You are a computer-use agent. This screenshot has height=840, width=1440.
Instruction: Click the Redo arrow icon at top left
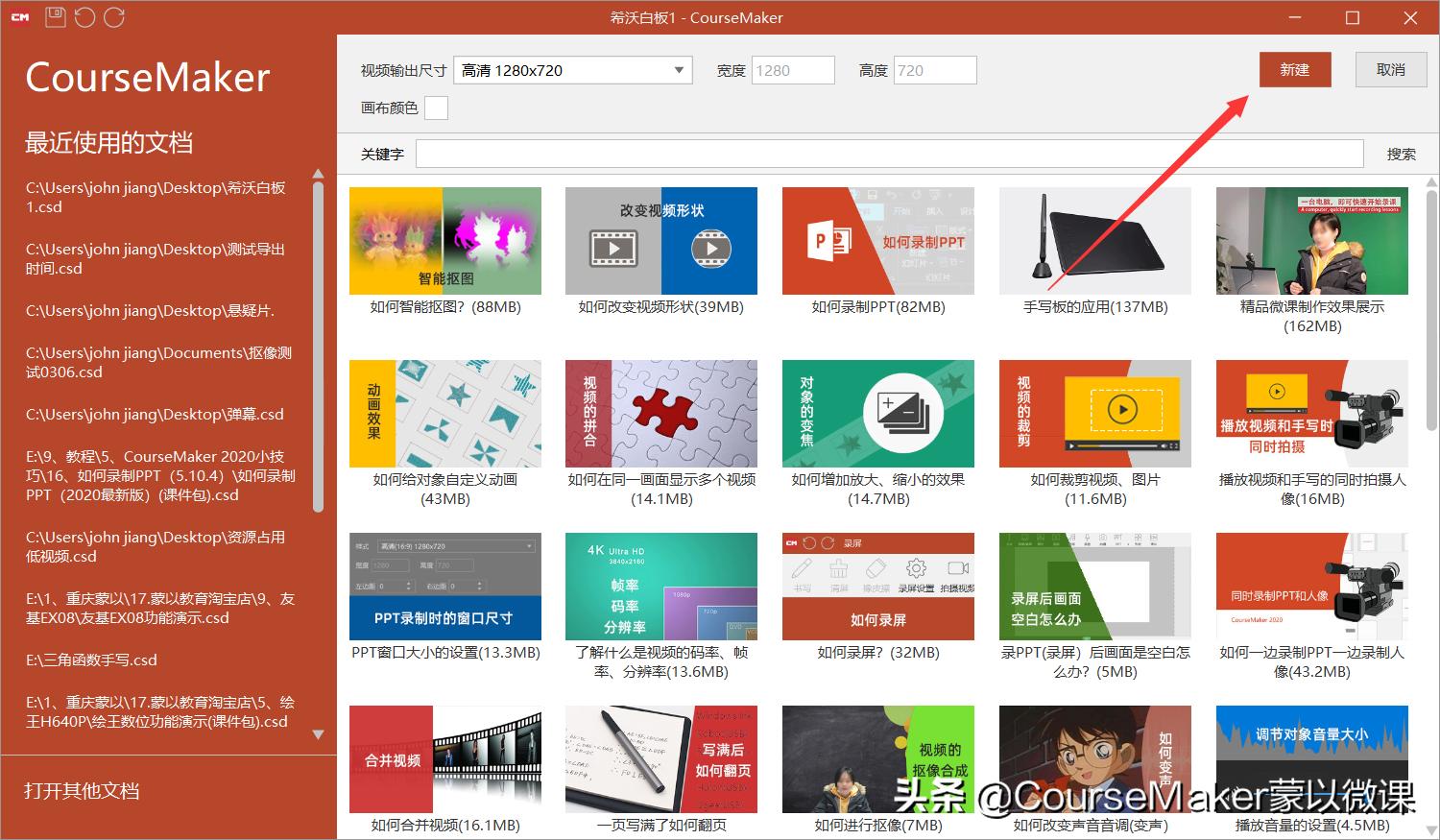coord(113,16)
